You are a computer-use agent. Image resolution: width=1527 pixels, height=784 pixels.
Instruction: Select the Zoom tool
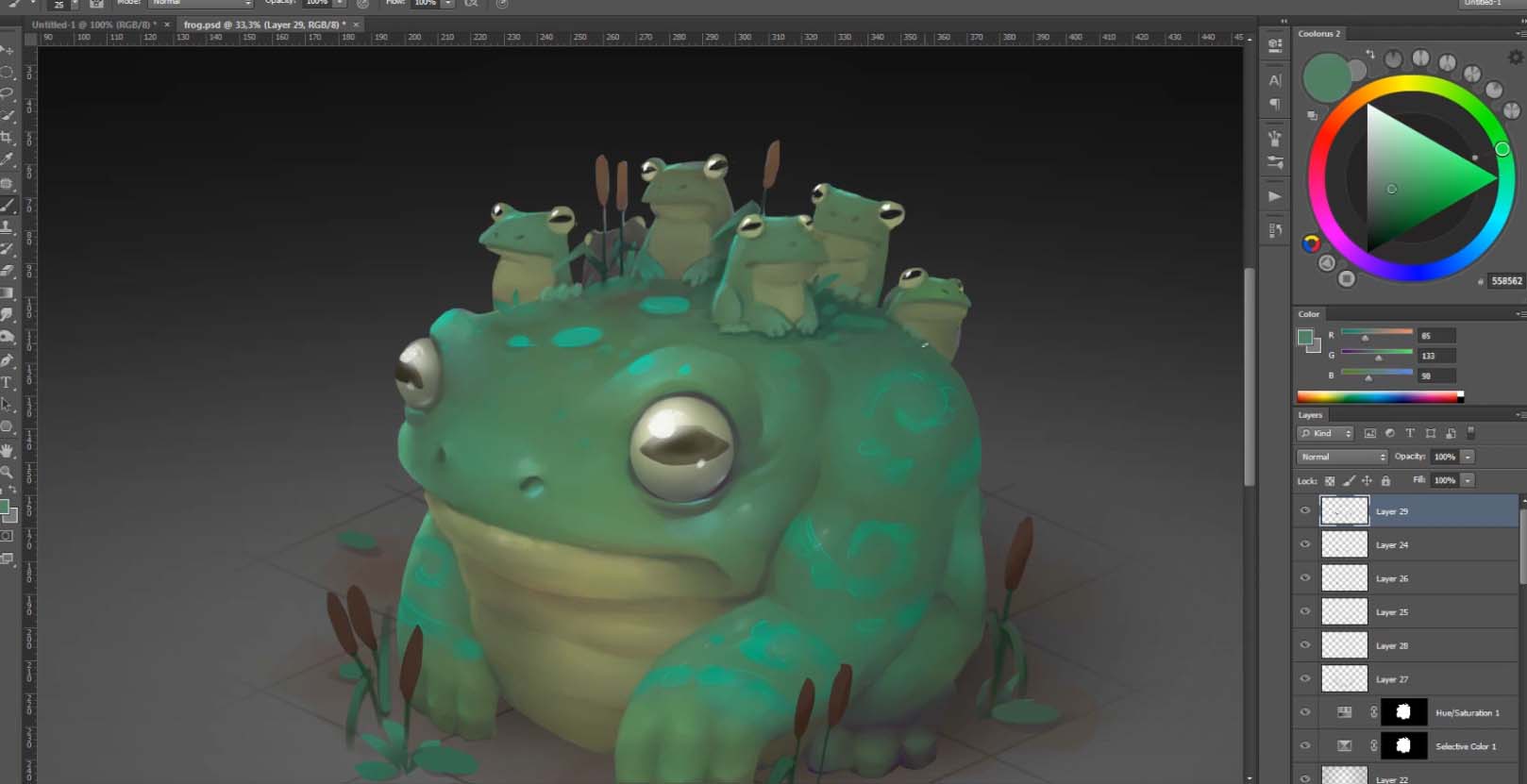pos(8,472)
